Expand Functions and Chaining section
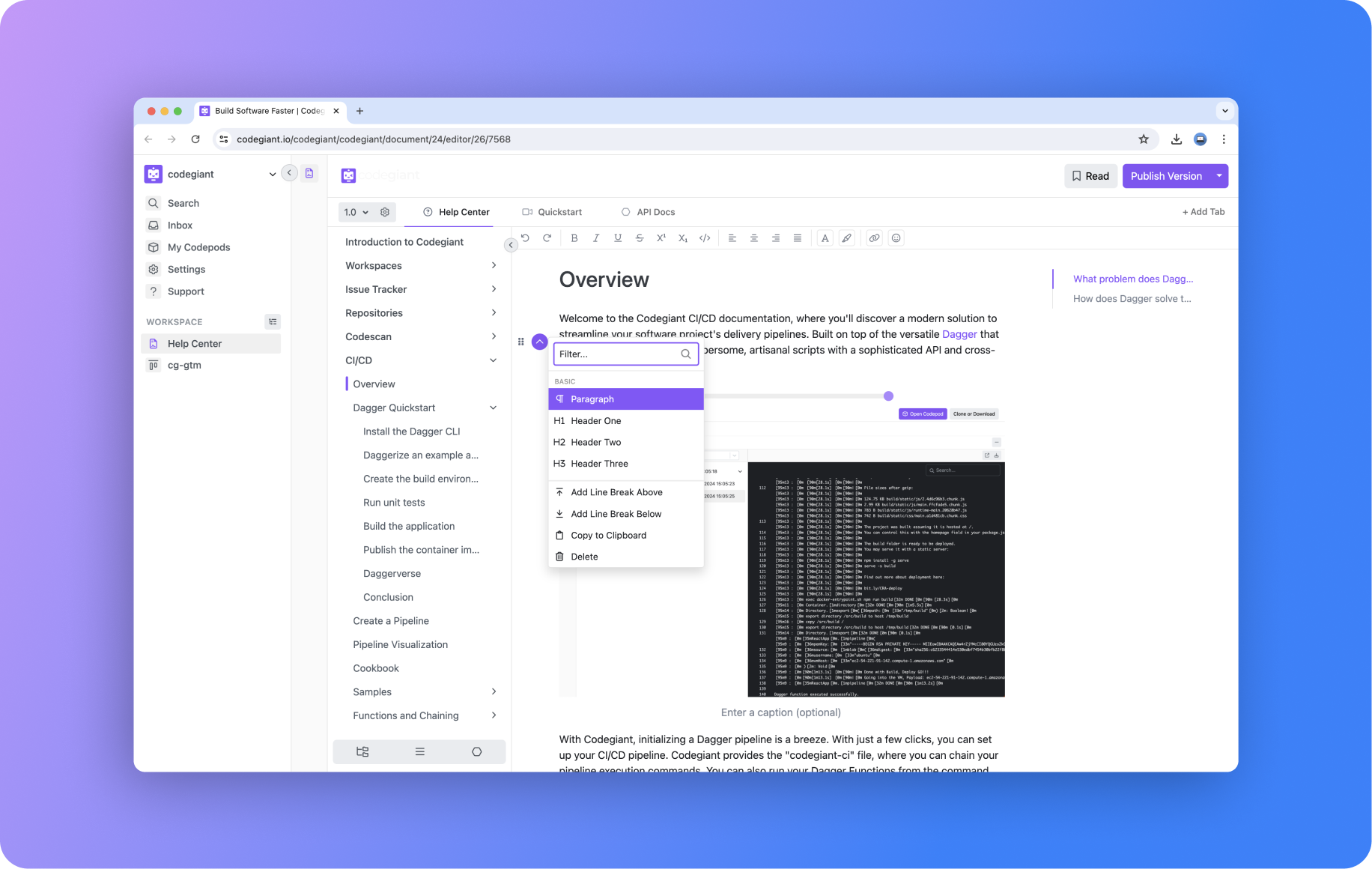Image resolution: width=1372 pixels, height=869 pixels. tap(494, 715)
